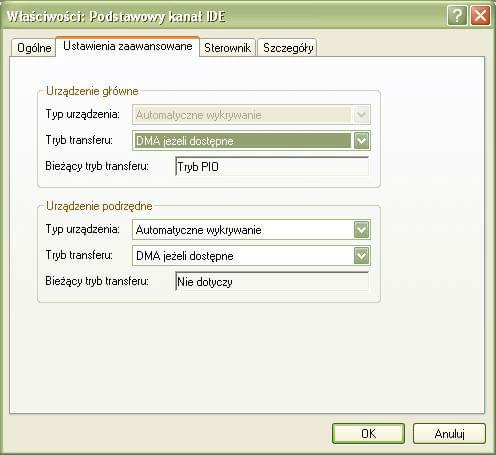This screenshot has height=455, width=496.
Task: Go to the Szczegóły tab
Action: [288, 48]
